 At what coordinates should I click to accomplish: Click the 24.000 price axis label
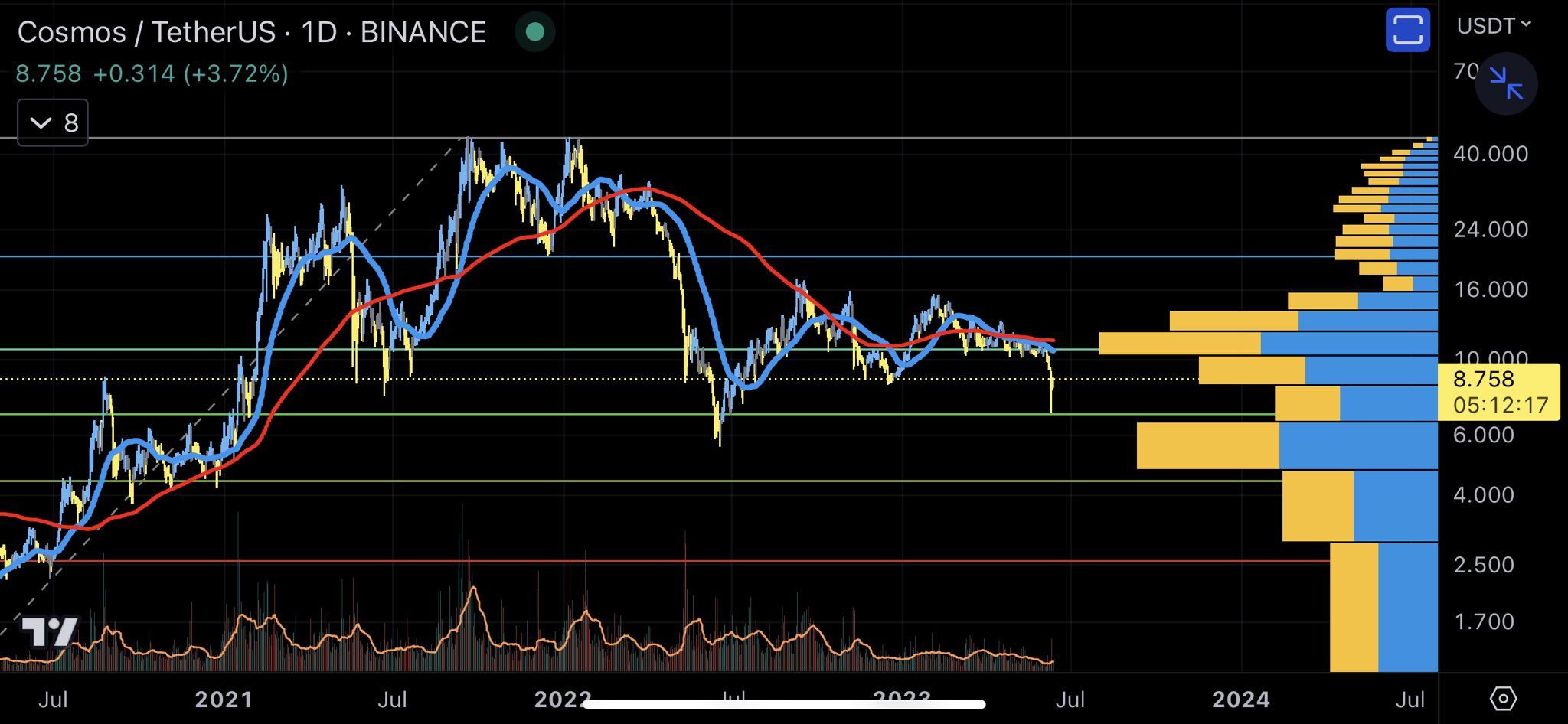(x=1491, y=229)
